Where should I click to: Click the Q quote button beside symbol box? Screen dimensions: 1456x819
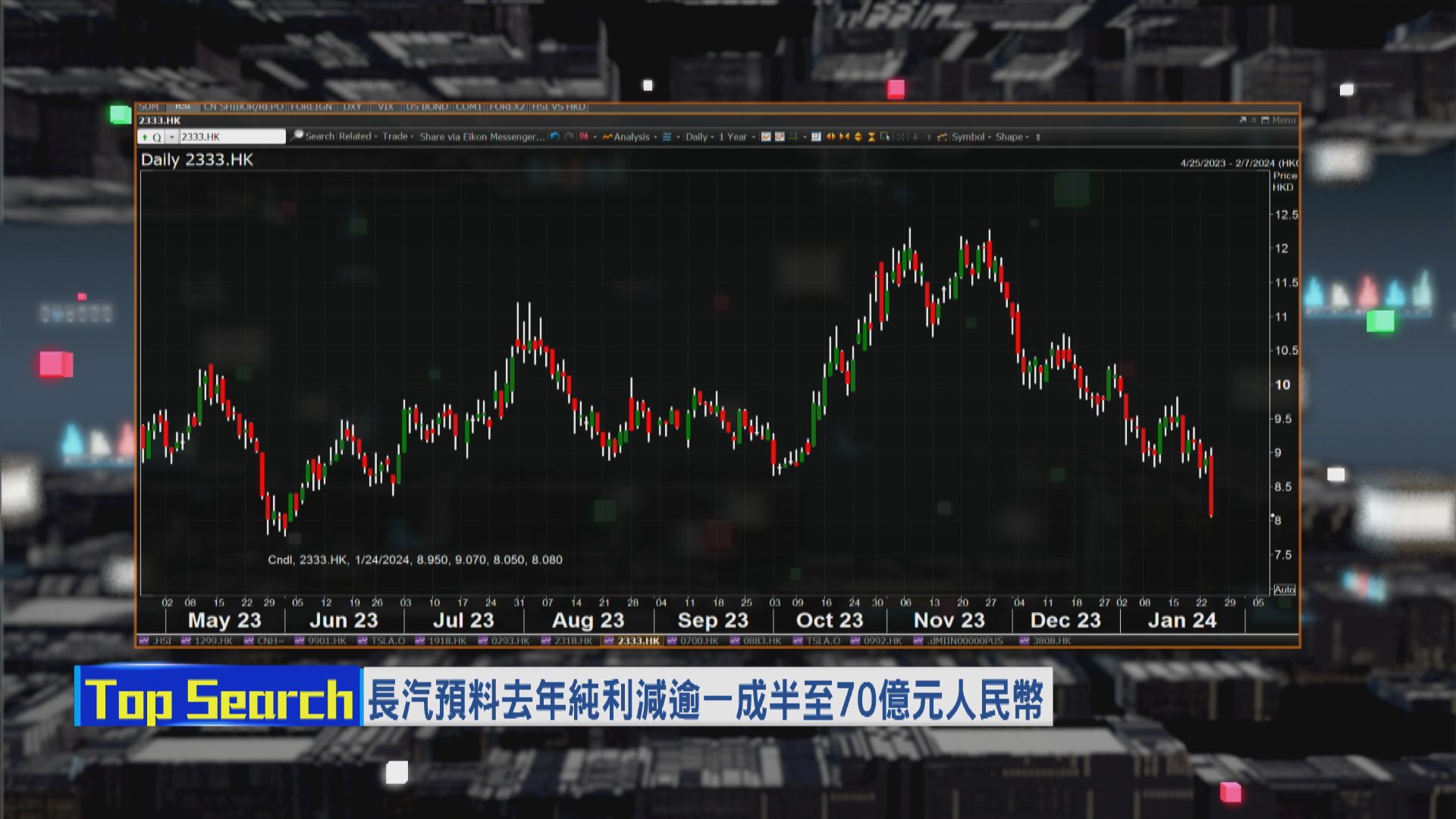[157, 137]
